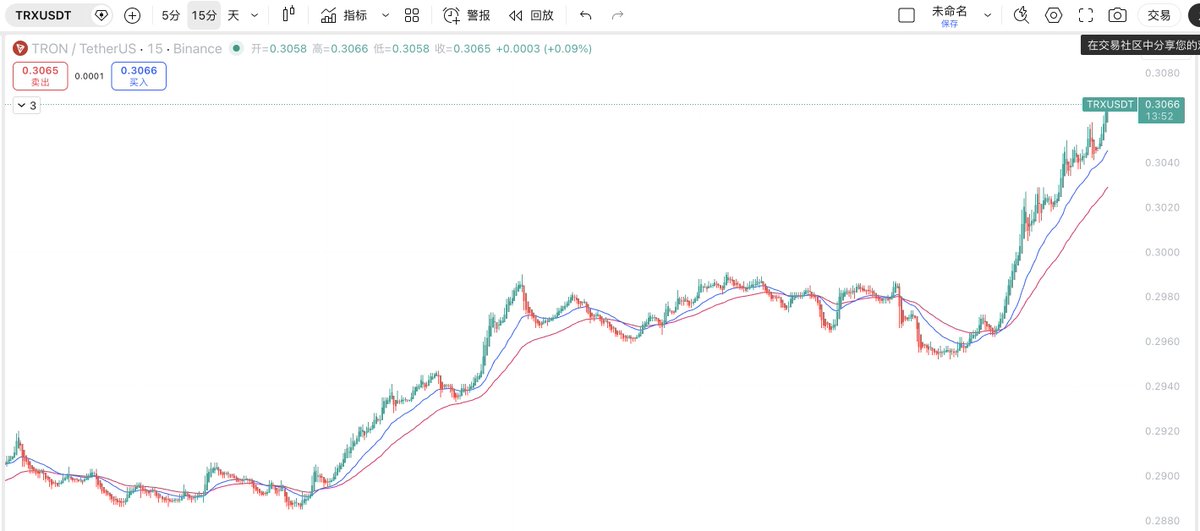Expand the favorite indicators dropdown arrow
Image resolution: width=1200 pixels, height=531 pixels.
386,16
